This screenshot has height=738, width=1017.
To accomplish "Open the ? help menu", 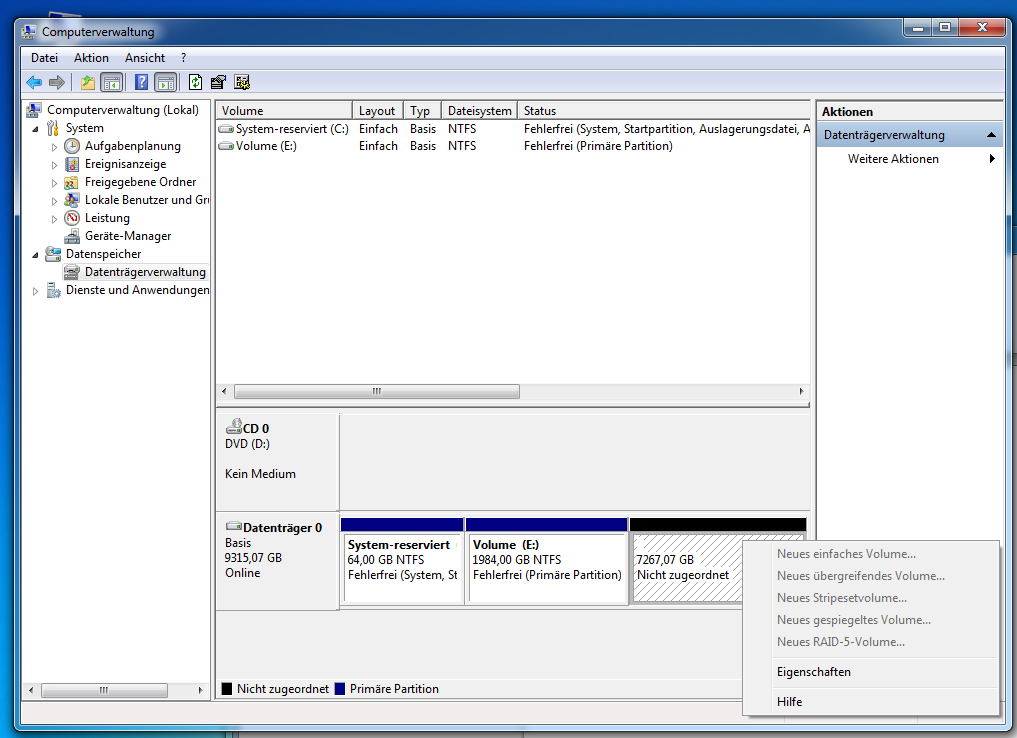I will tap(184, 58).
